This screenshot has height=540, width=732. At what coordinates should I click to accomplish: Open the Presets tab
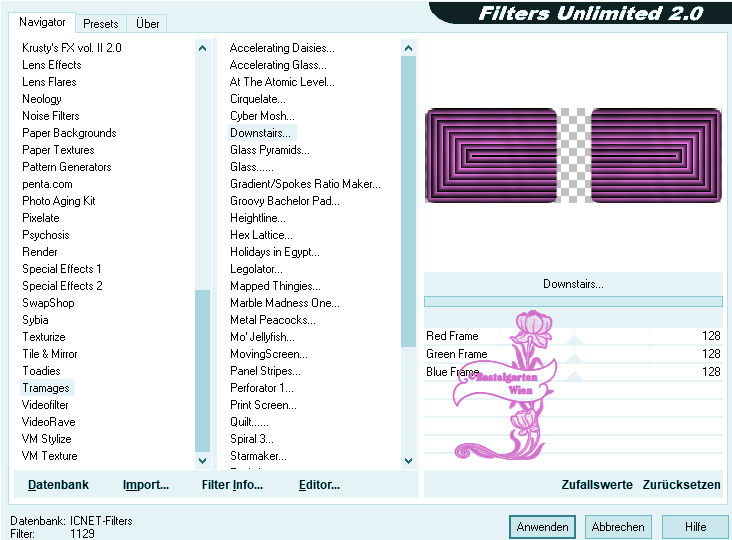pos(101,23)
